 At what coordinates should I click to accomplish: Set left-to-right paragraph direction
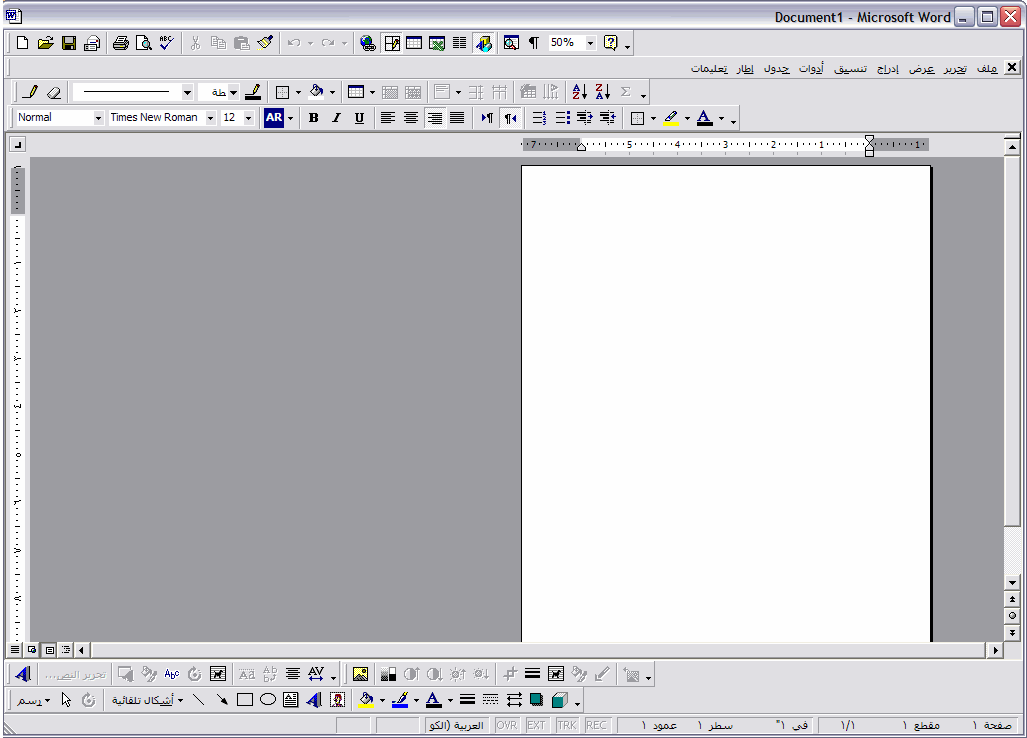point(487,118)
